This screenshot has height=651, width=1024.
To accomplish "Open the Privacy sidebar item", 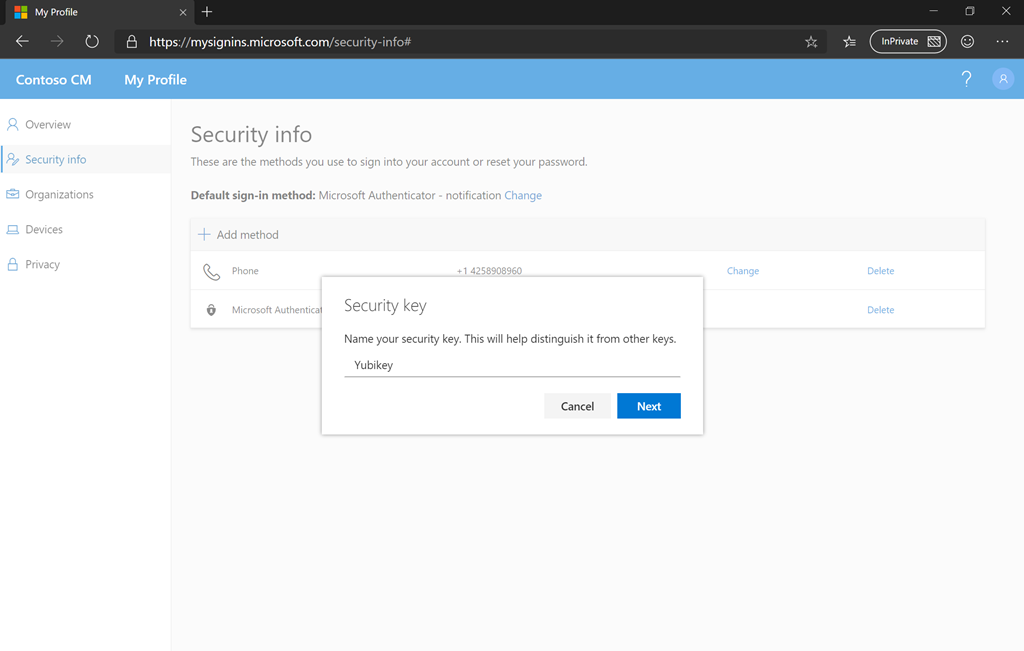I will 42,265.
